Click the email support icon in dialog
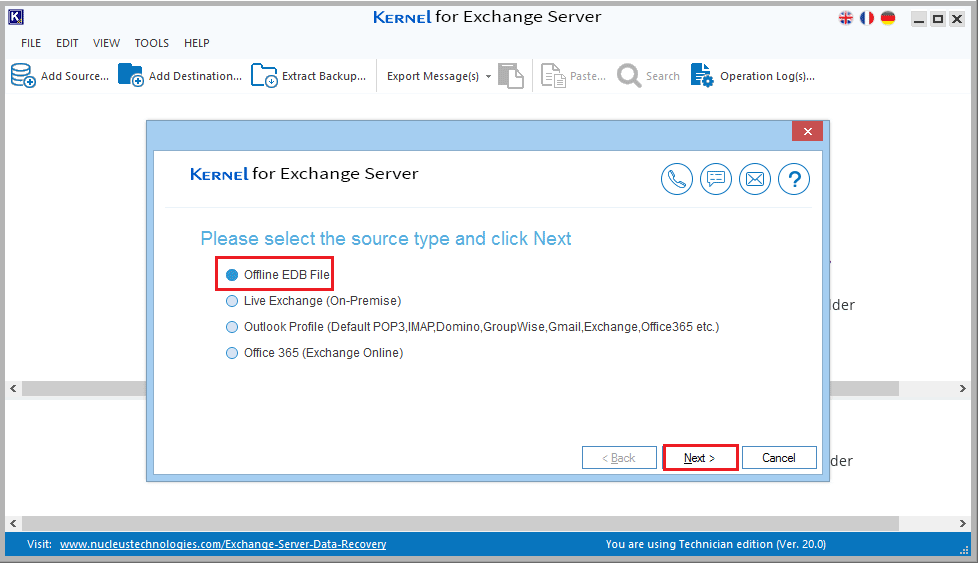 (755, 179)
